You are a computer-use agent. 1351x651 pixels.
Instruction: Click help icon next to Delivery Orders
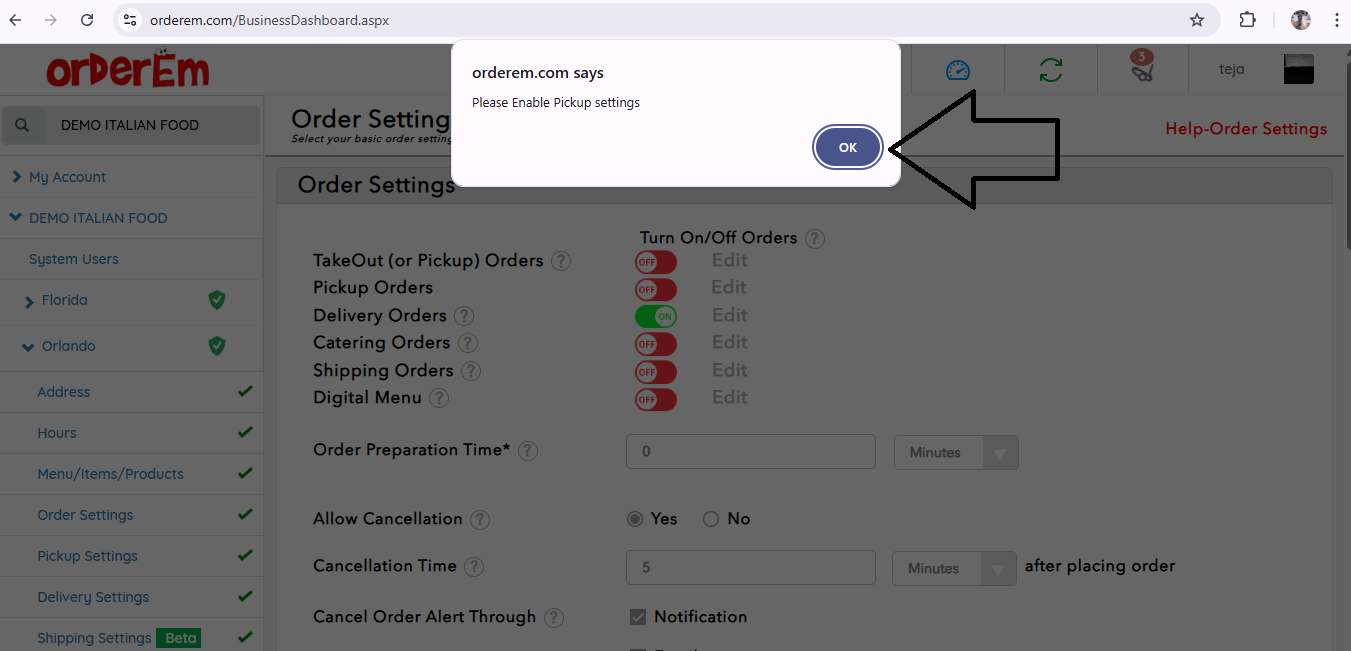click(463, 316)
